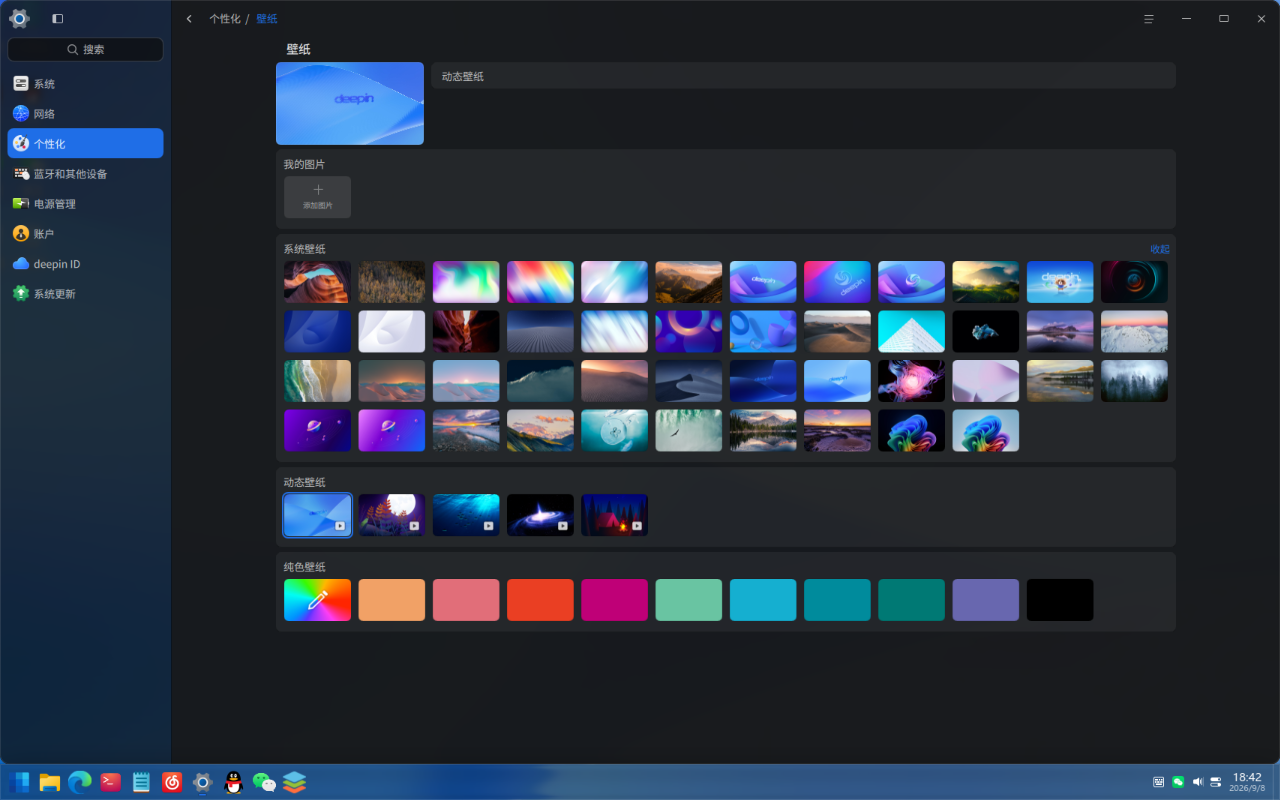Choose the magenta solid color wallpaper
This screenshot has height=800, width=1280.
614,600
